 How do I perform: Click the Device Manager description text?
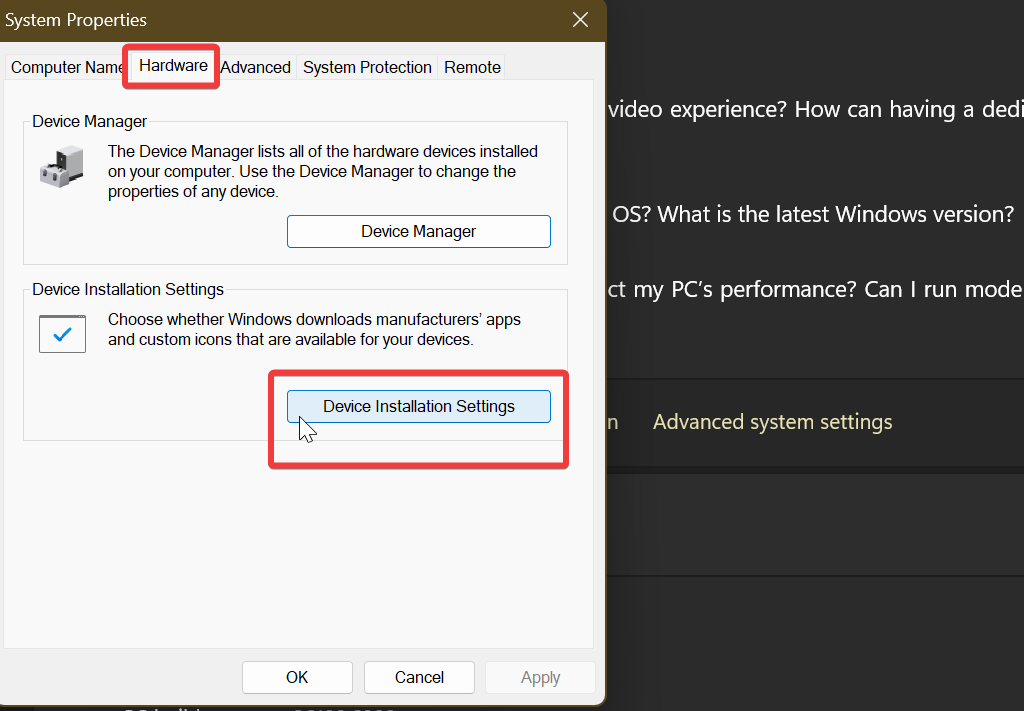click(x=320, y=171)
